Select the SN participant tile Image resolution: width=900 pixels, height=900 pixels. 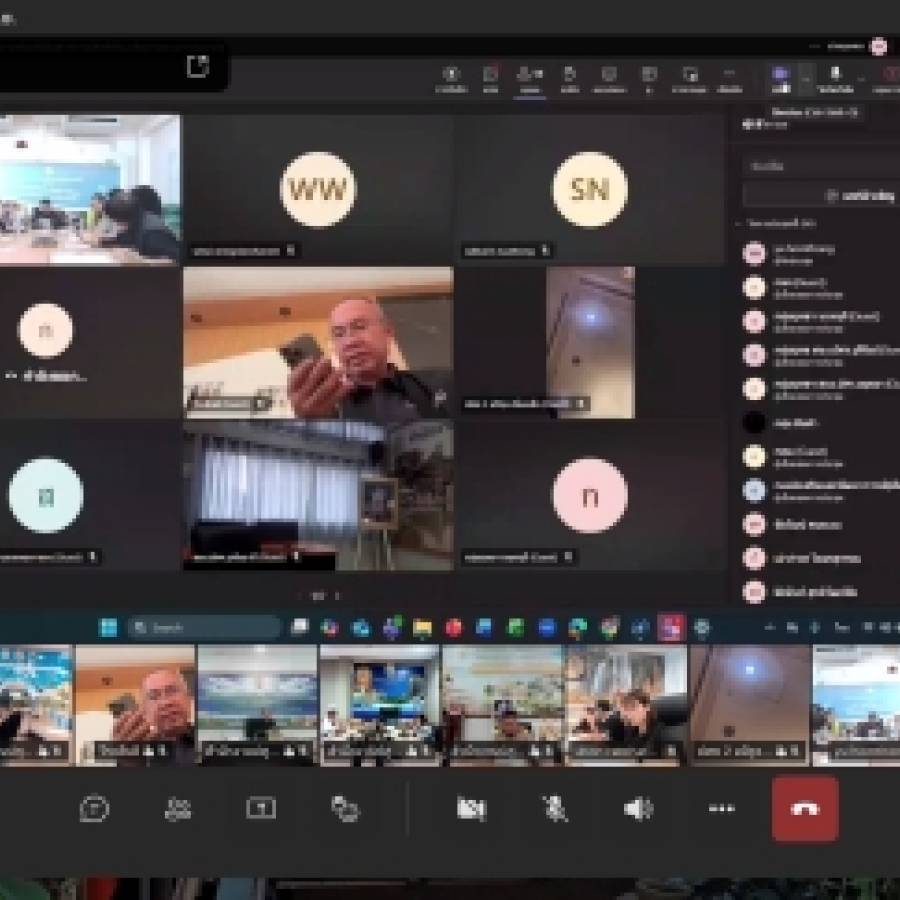589,189
